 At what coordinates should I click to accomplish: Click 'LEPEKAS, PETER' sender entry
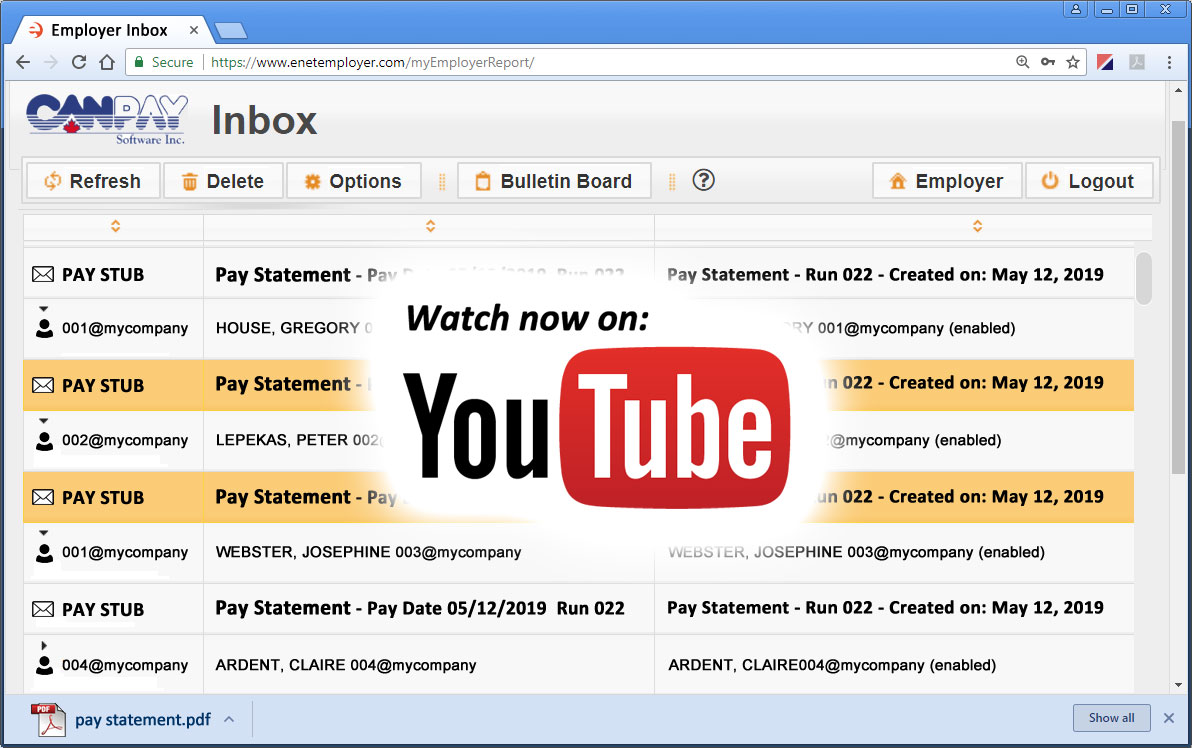pyautogui.click(x=298, y=440)
